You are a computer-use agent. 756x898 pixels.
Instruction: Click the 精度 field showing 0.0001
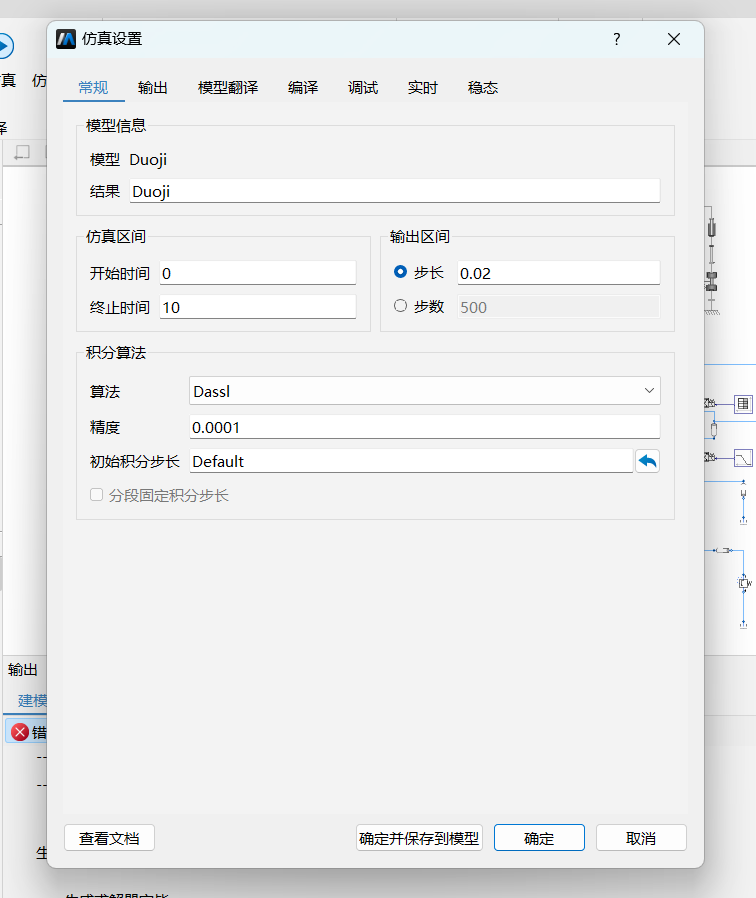425,427
